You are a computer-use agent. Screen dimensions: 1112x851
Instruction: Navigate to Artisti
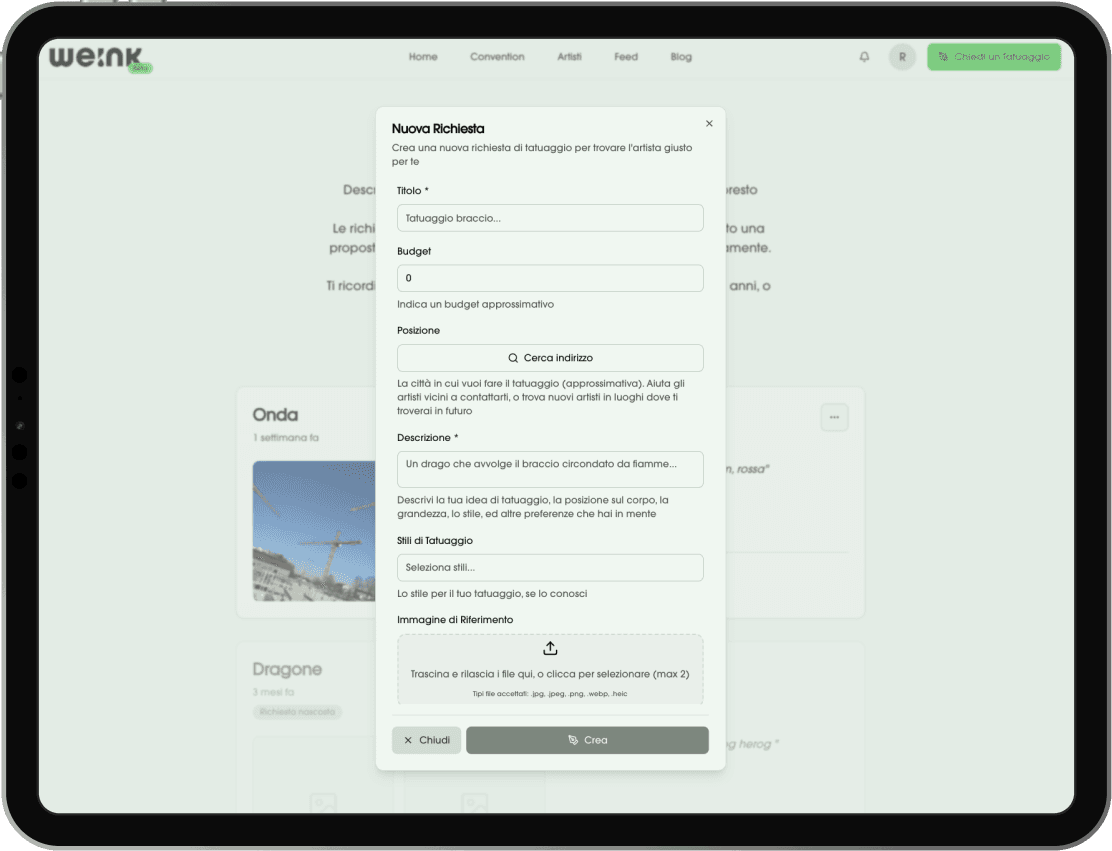pyautogui.click(x=569, y=57)
